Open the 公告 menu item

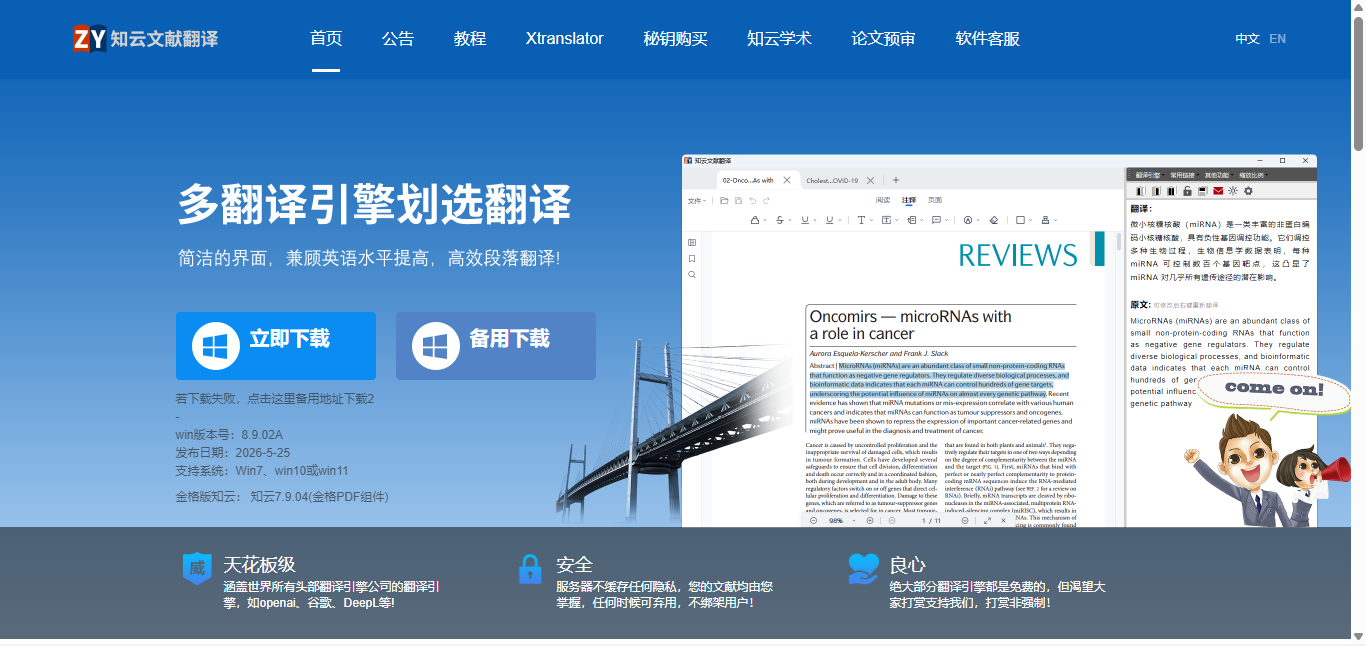tap(398, 39)
